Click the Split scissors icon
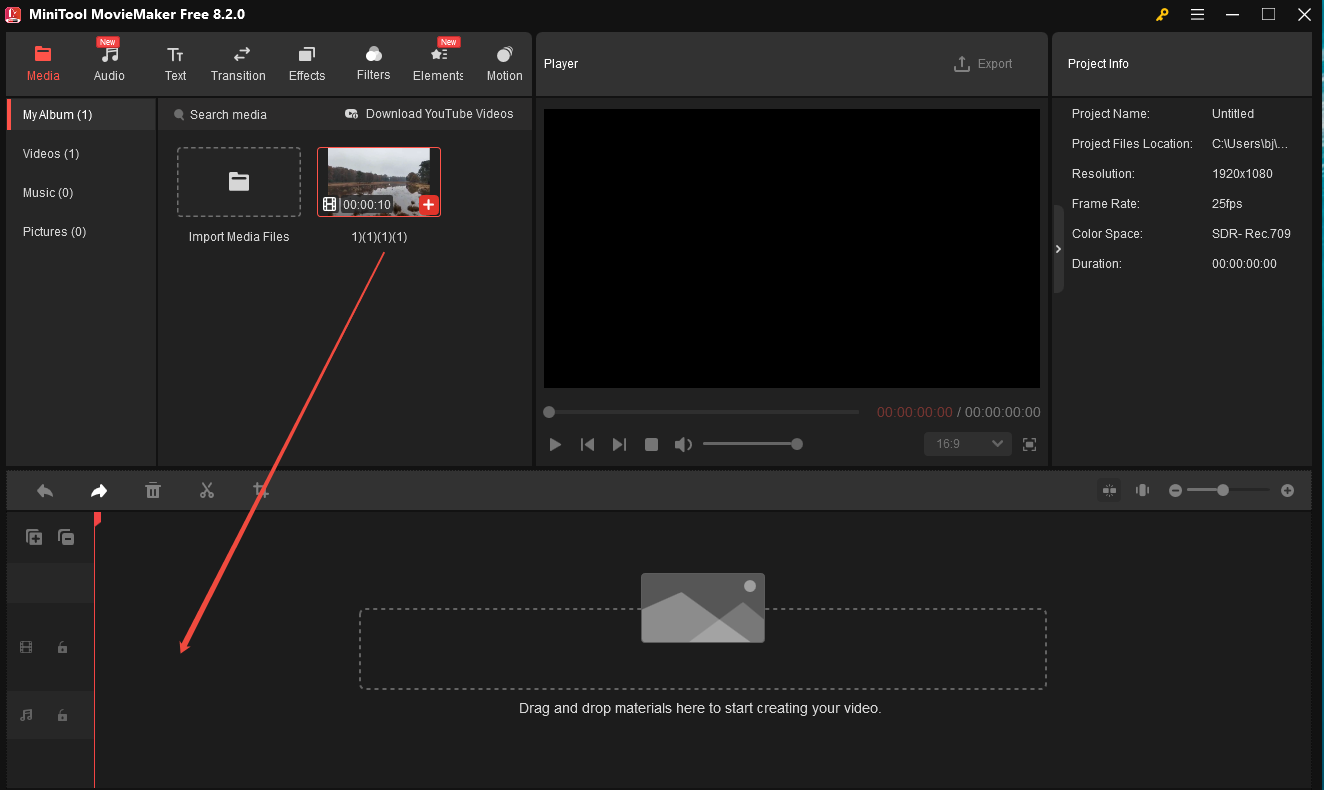 (x=207, y=490)
